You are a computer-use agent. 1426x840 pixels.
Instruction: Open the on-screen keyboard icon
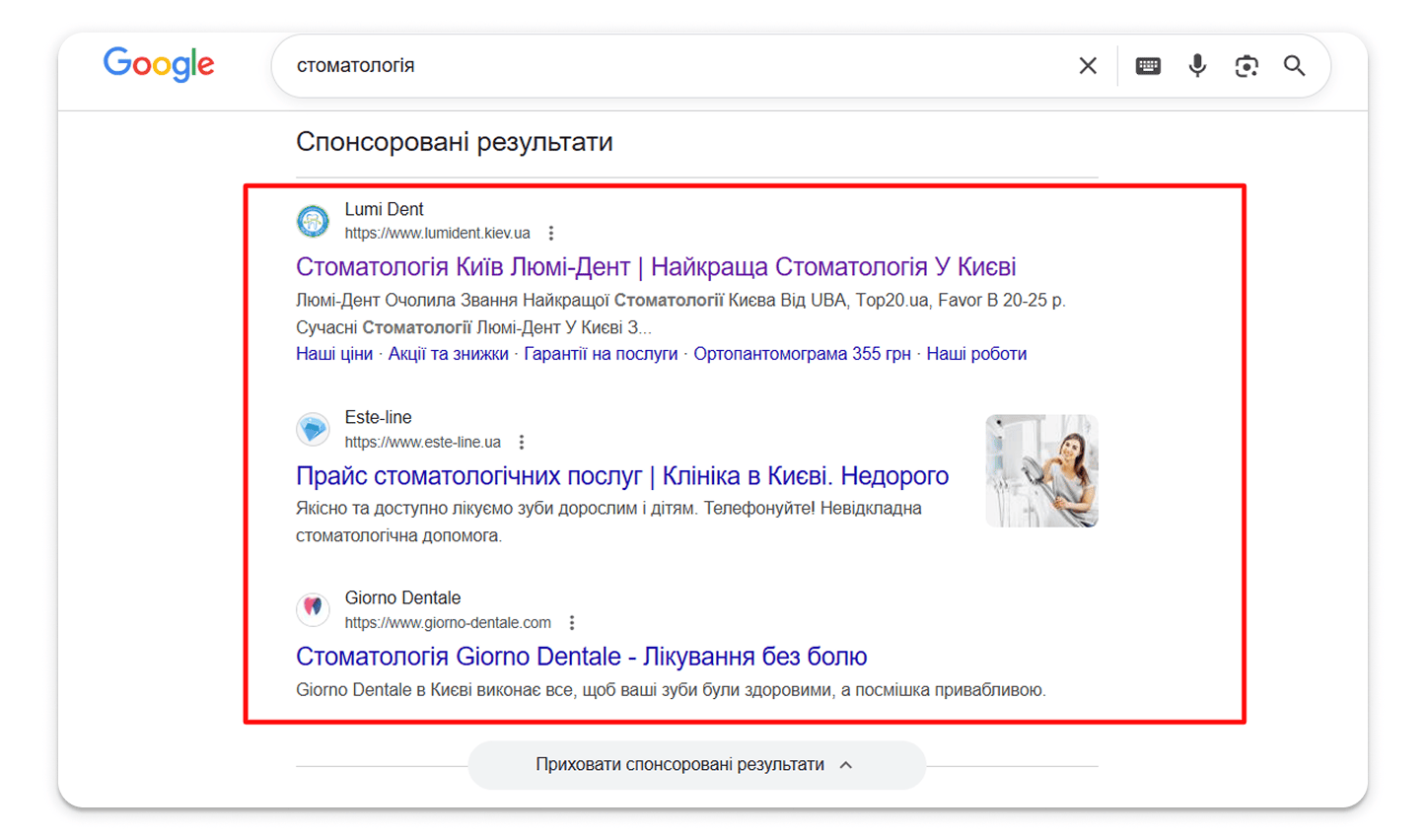1148,66
